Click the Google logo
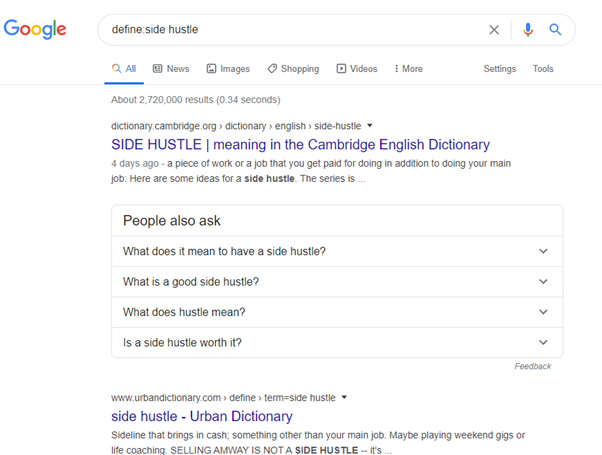 [x=35, y=29]
